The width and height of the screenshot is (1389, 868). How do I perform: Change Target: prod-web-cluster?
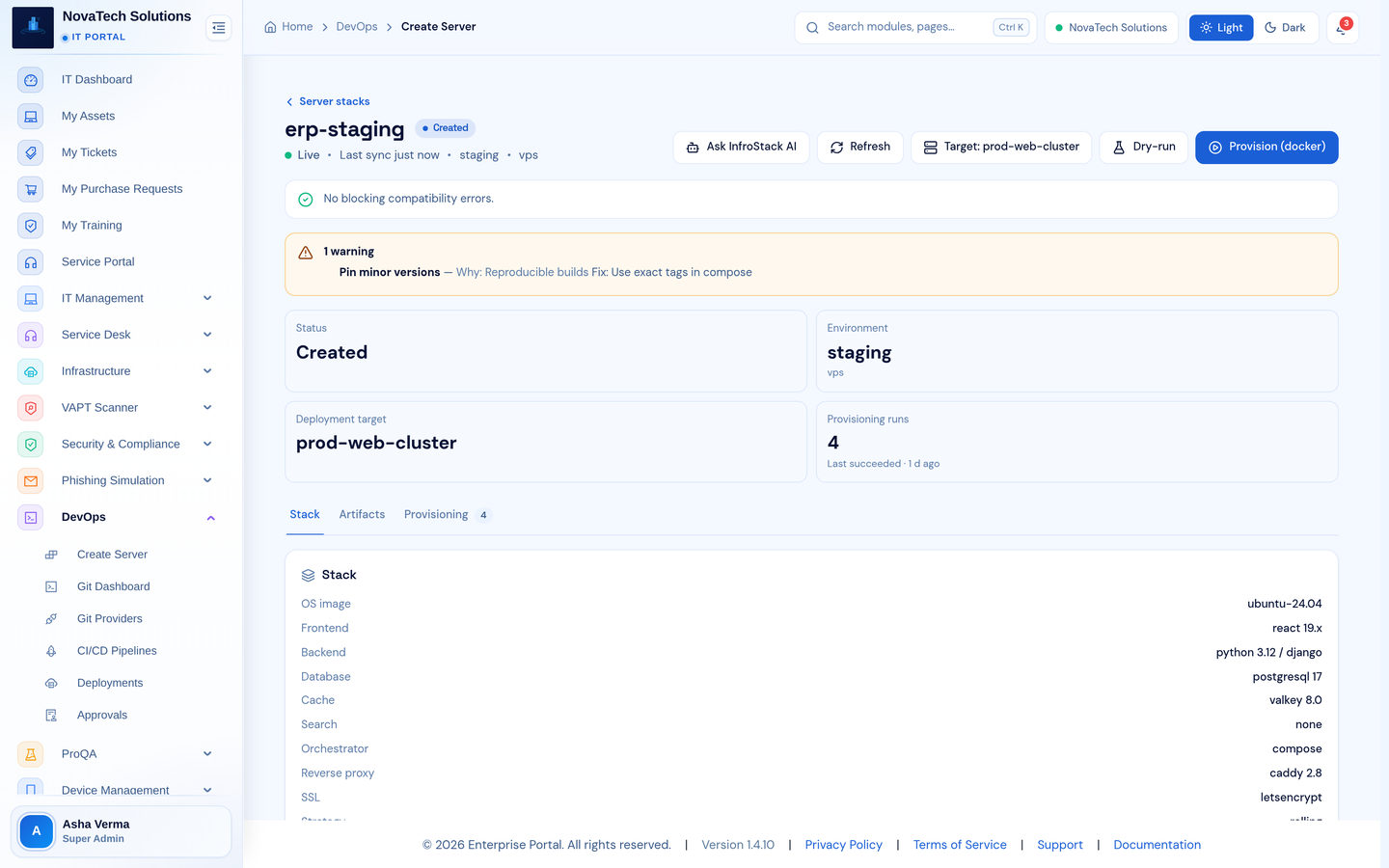tap(1001, 148)
